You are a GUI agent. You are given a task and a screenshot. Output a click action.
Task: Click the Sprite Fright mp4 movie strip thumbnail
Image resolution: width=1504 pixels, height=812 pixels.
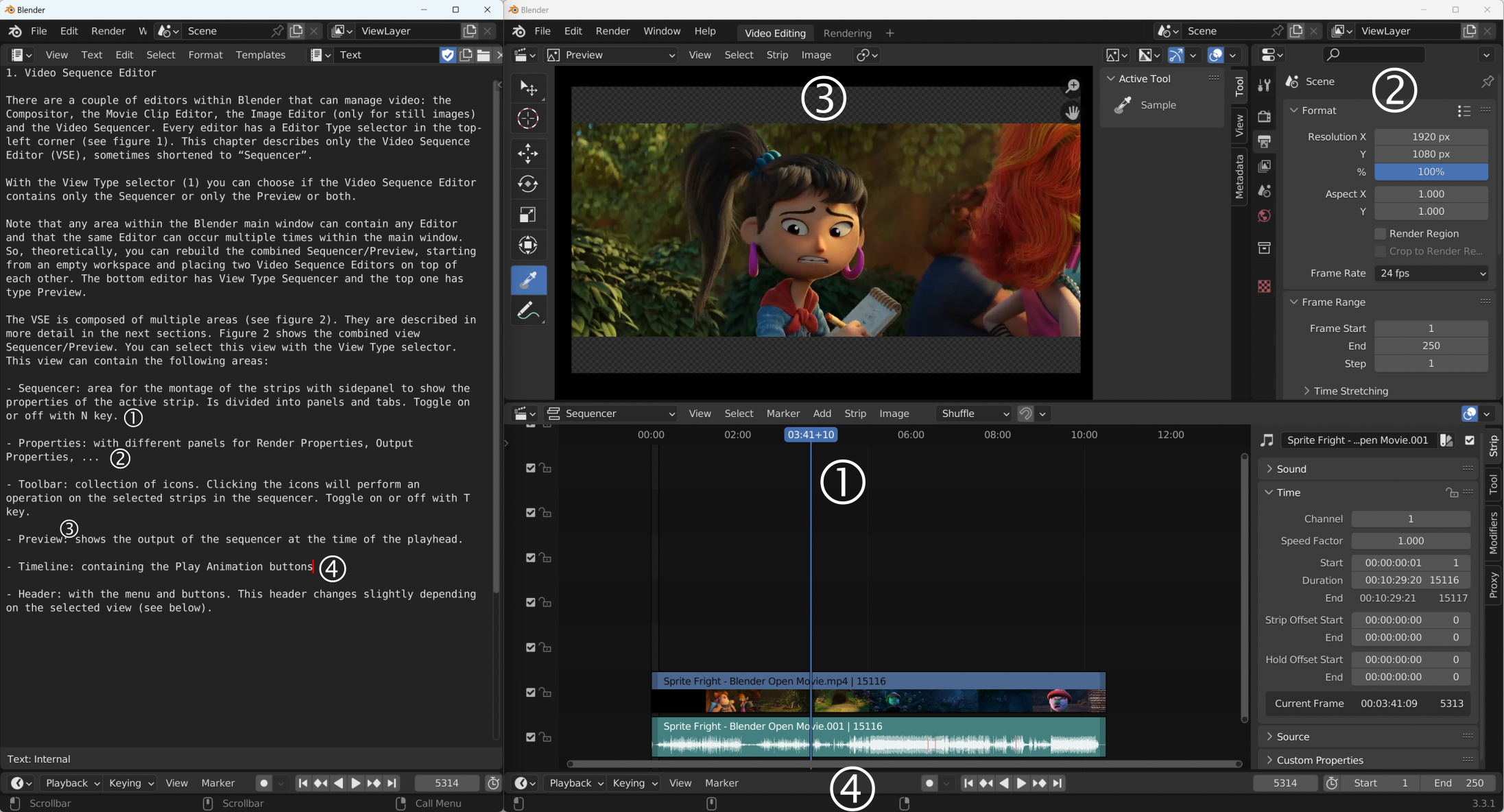pos(878,701)
